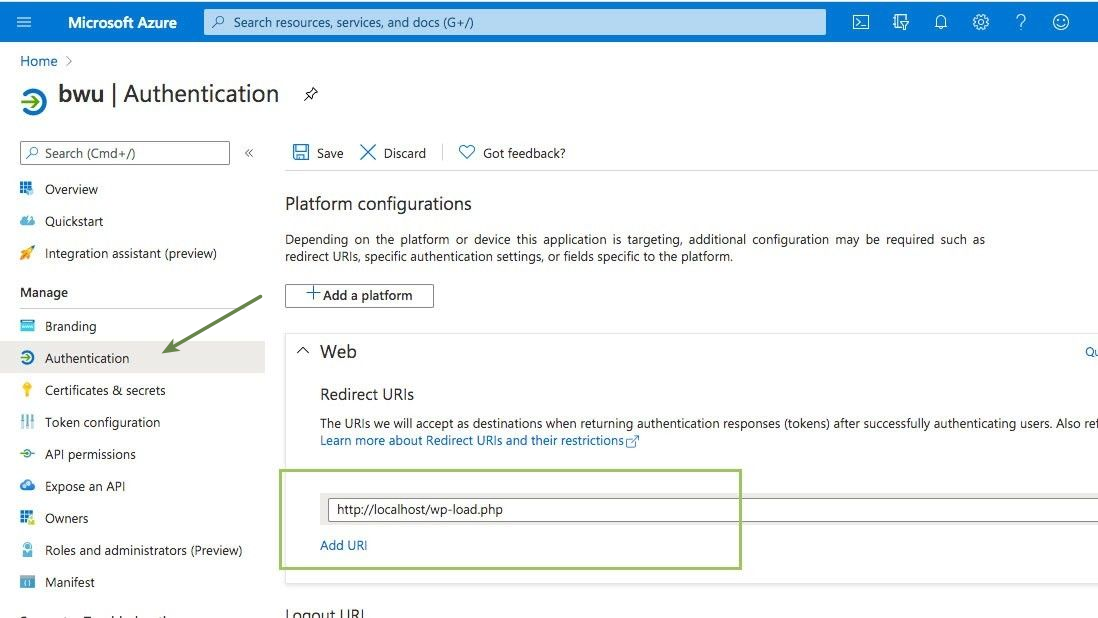Click the redirect URI field with wp-load.php
This screenshot has width=1098, height=618.
point(713,510)
